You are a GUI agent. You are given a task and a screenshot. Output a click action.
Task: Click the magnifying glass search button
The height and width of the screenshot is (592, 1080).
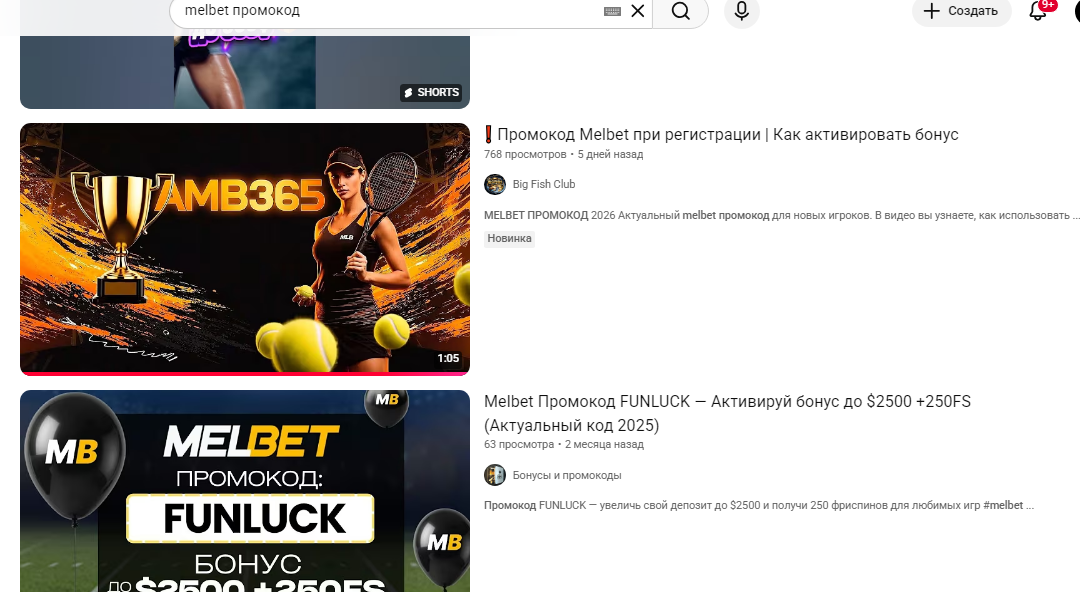click(681, 11)
